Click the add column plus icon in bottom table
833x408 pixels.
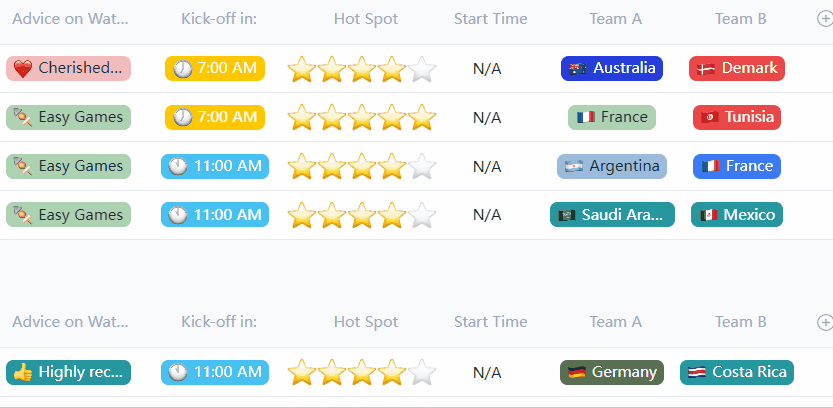point(824,322)
